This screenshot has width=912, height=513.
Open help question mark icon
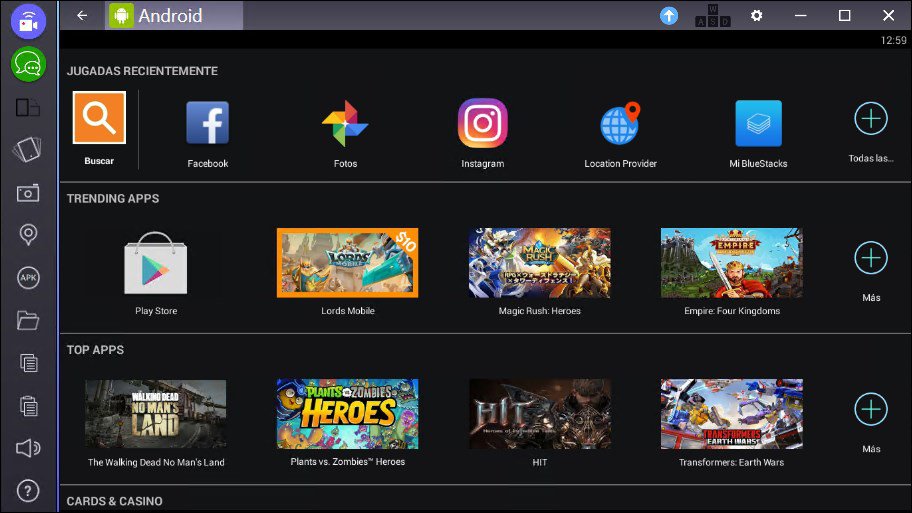coord(28,491)
